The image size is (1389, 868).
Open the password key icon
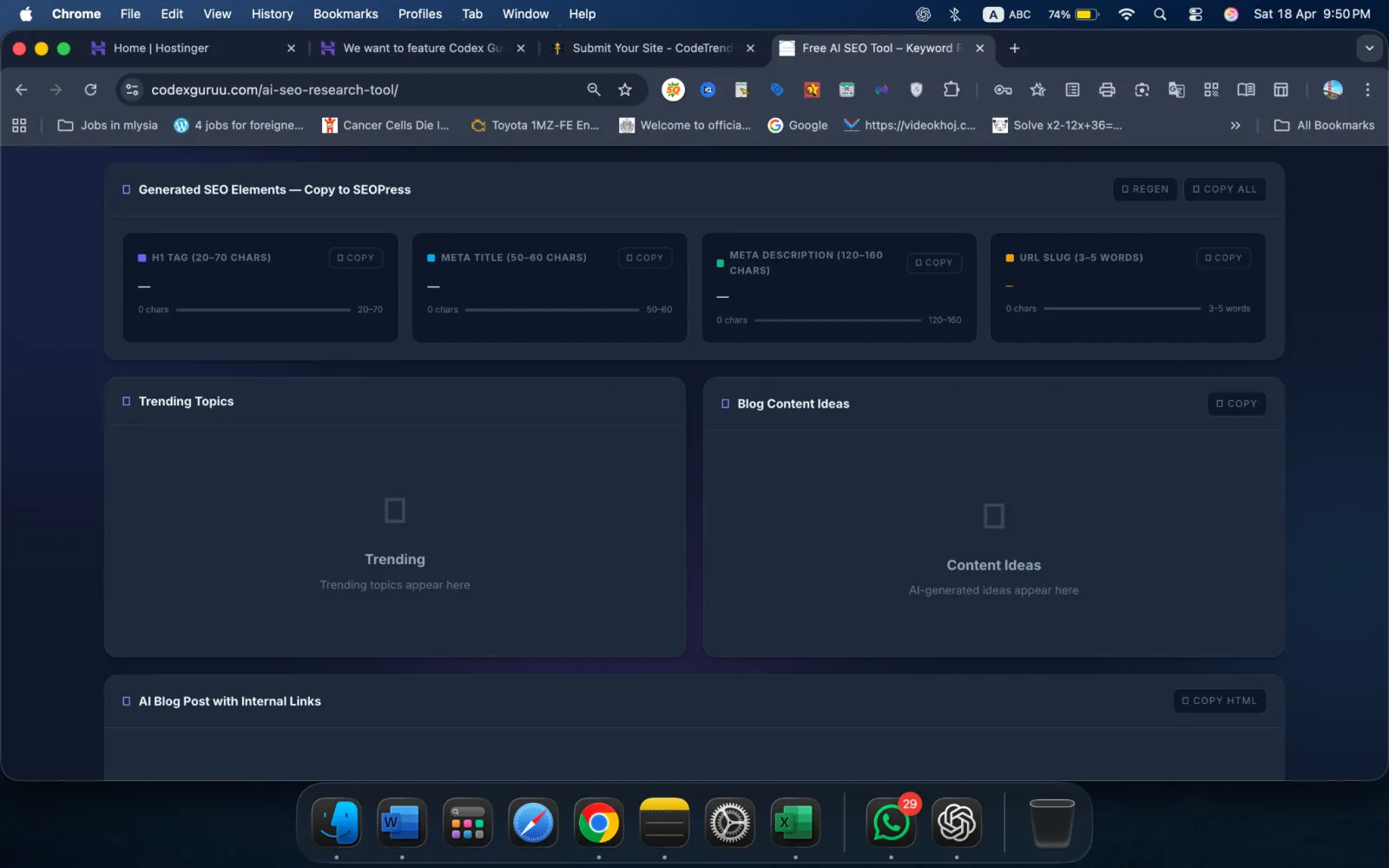1003,89
